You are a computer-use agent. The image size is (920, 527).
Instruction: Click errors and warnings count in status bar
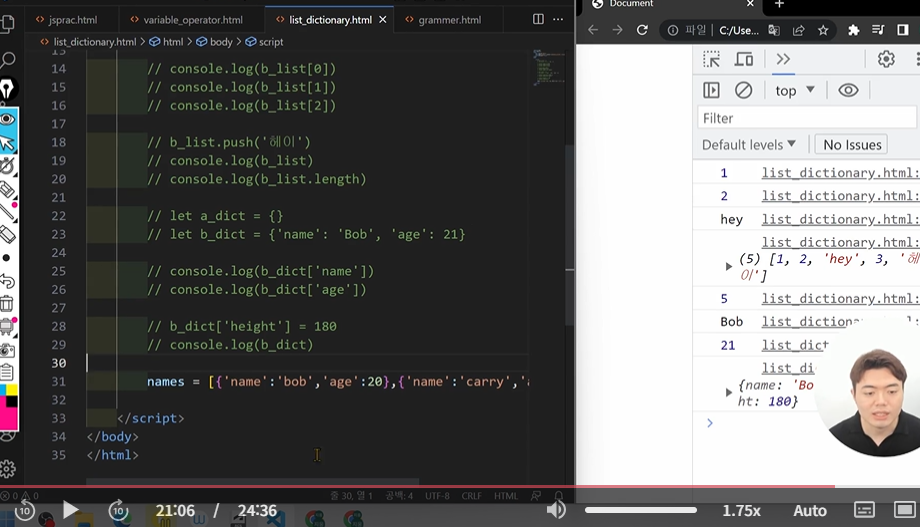pos(20,496)
